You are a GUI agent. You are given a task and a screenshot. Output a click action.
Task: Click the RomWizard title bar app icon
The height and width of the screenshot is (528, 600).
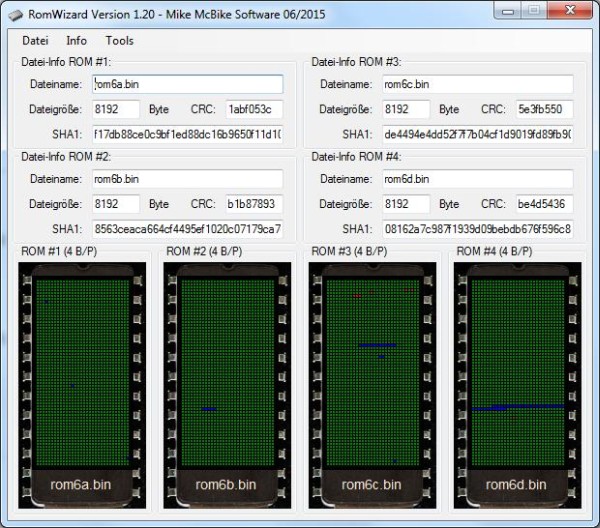16,12
